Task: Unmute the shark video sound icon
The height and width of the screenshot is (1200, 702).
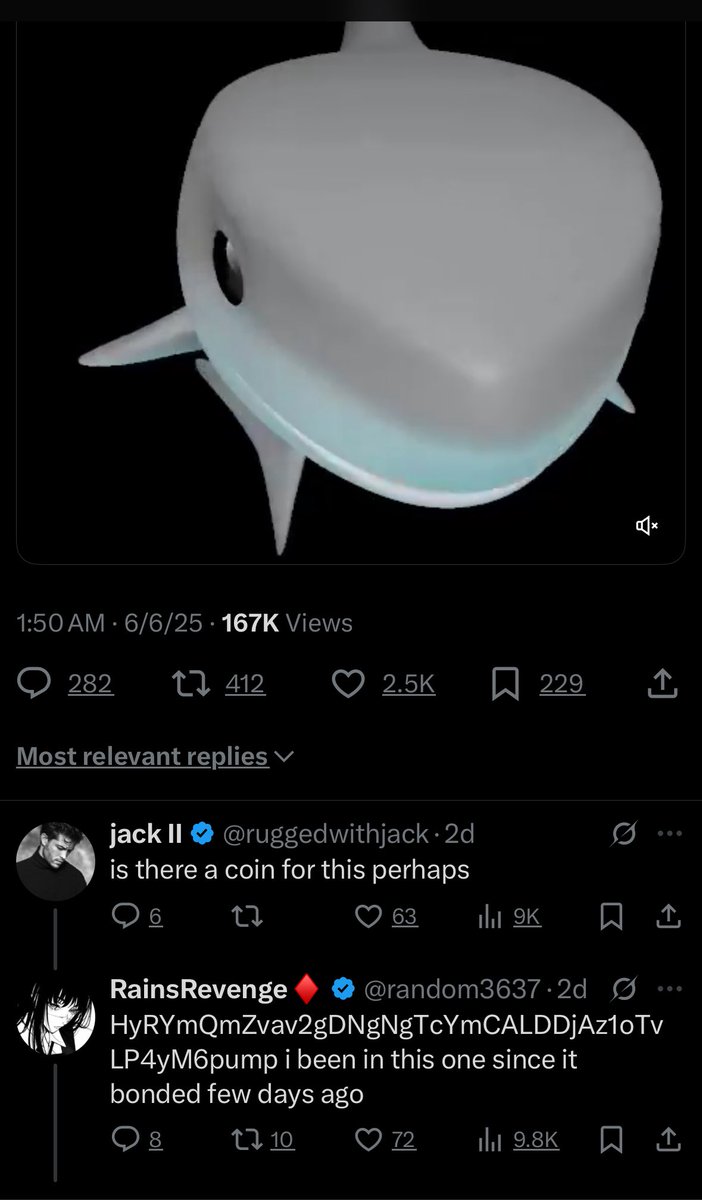Action: 647,525
